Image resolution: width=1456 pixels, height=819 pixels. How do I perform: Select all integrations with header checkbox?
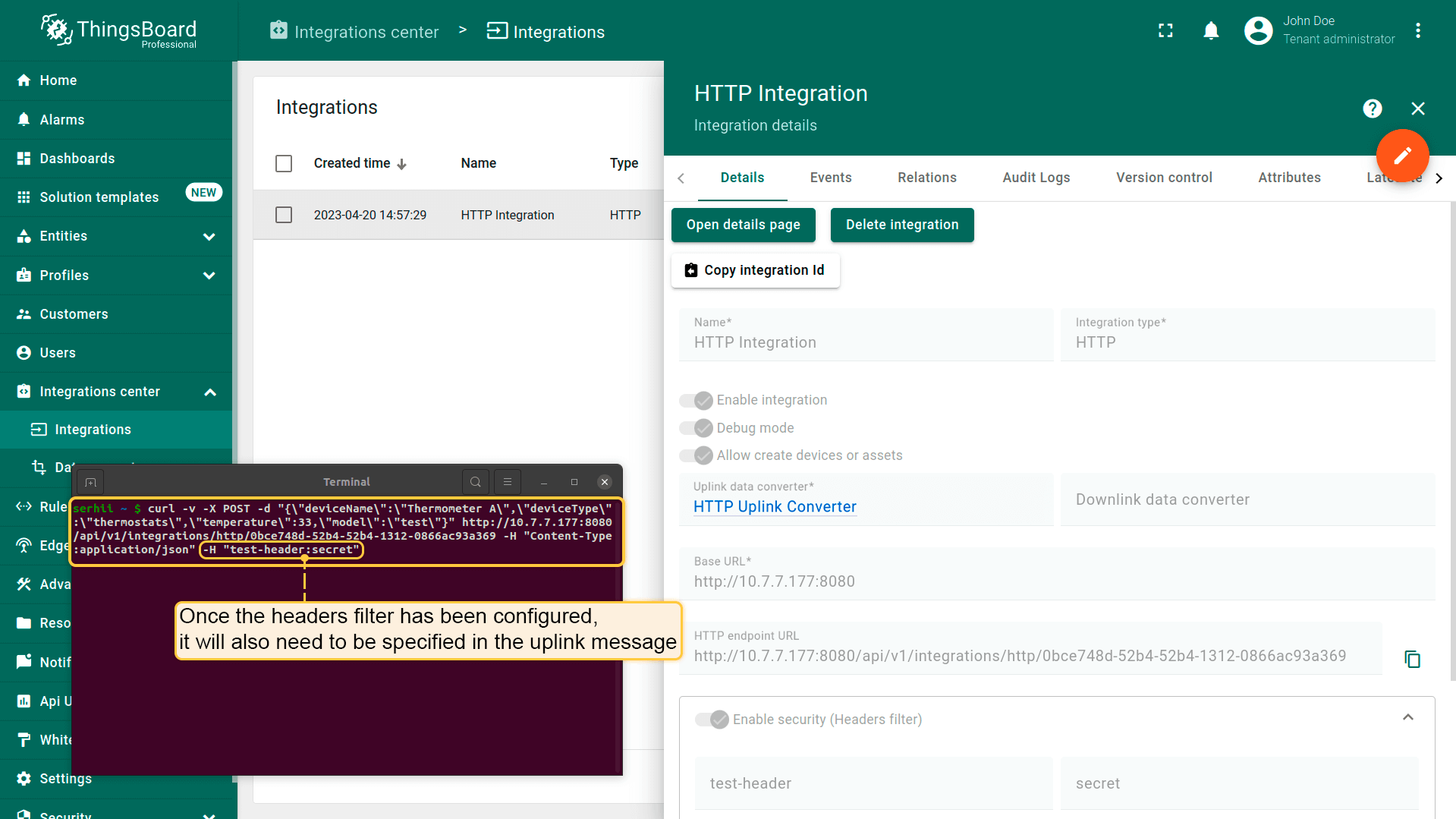click(284, 163)
